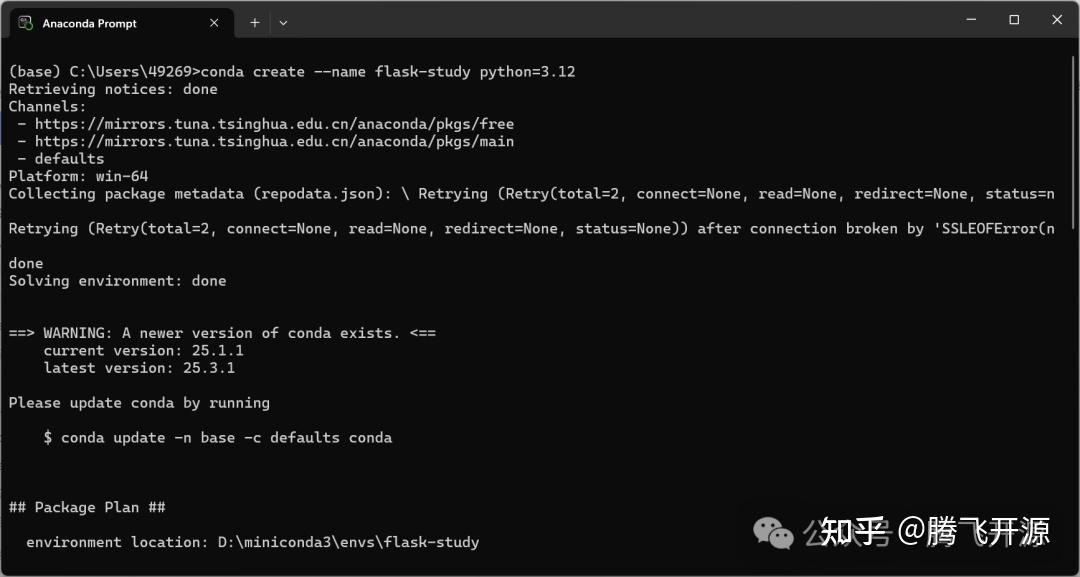Screen dimensions: 1080x577
Task: Click the Package Plan heading line
Action: (87, 507)
